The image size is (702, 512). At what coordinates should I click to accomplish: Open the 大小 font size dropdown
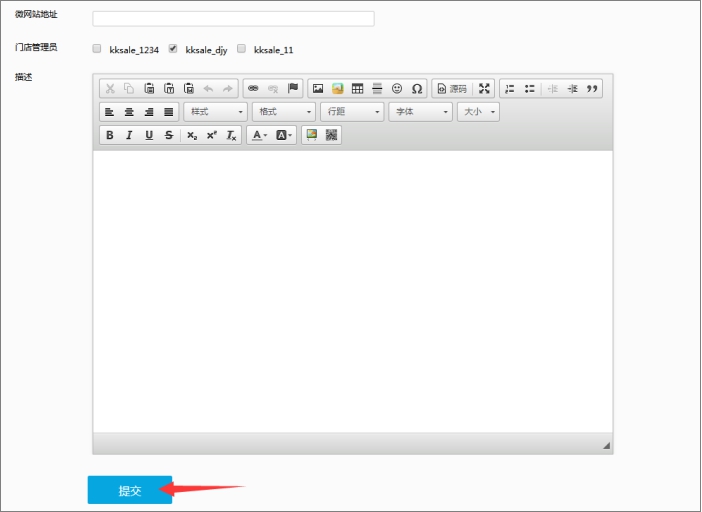pos(478,112)
